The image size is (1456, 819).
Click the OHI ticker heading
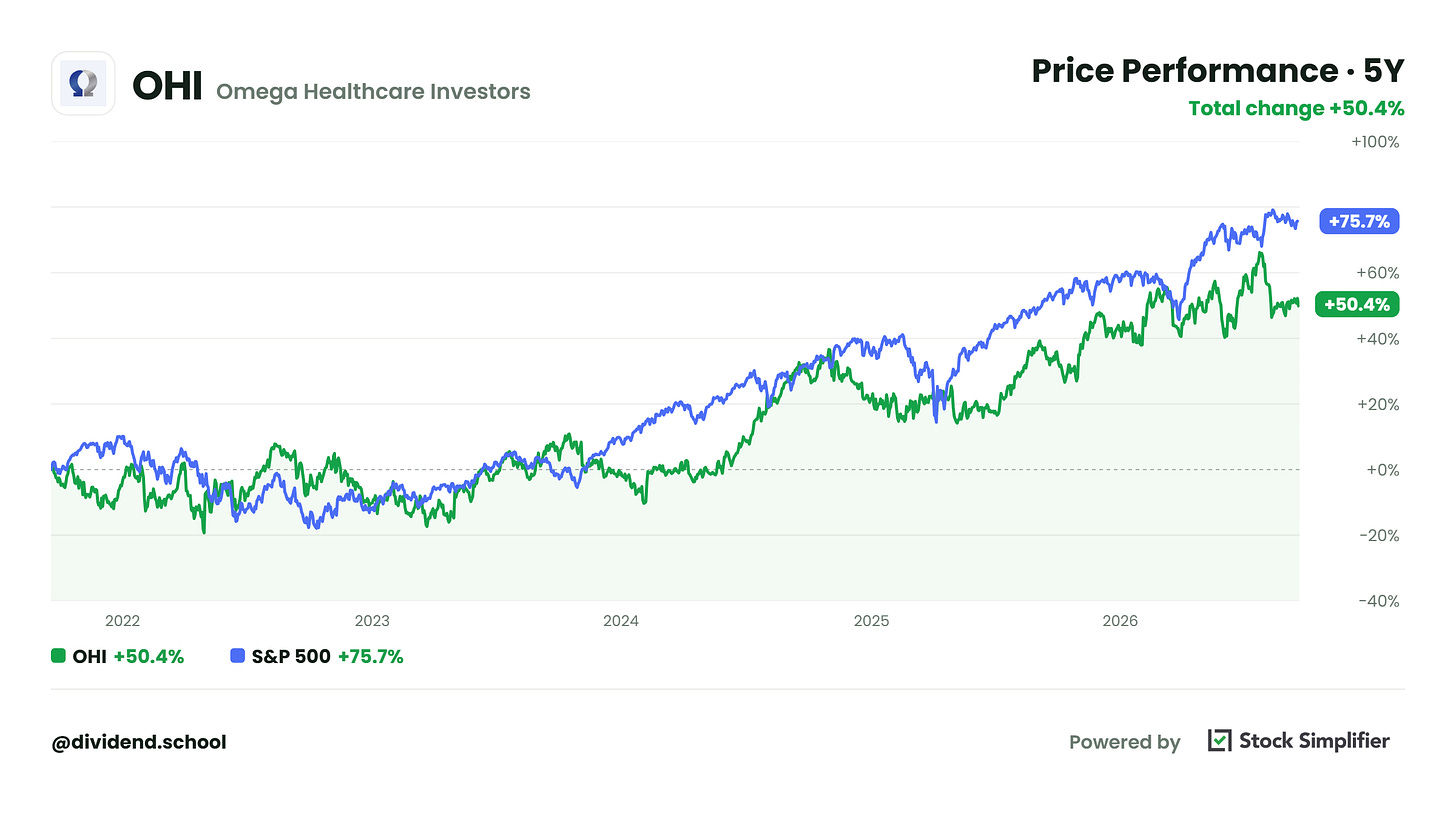tap(167, 86)
